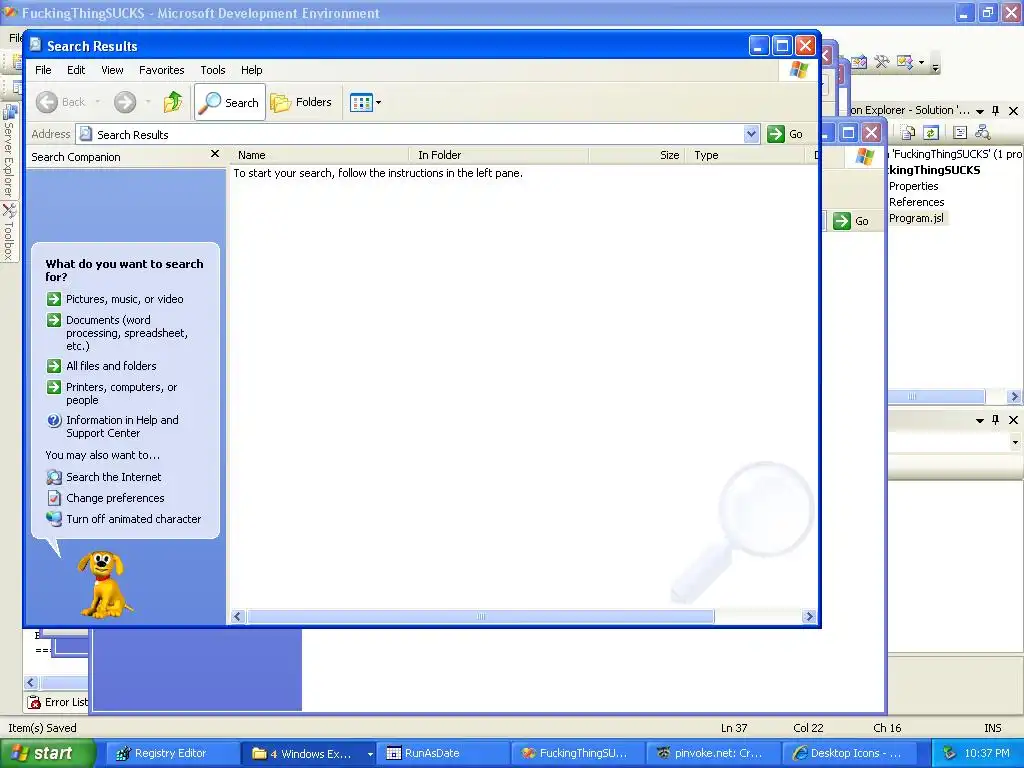Click the View Class Diagram icon
The image size is (1024, 768).
983,133
